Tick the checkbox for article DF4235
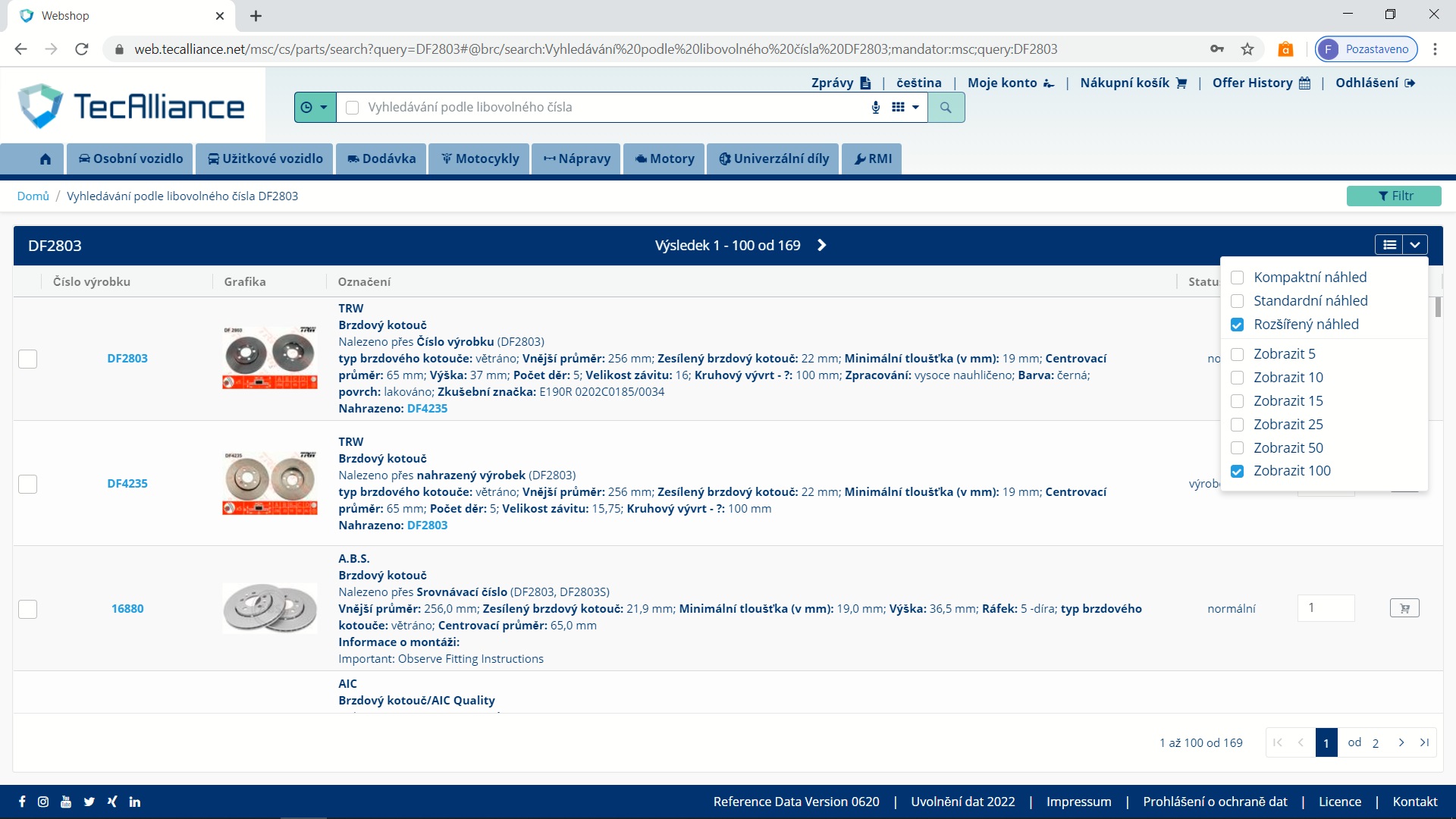Screen dimensions: 1456x819 [28, 484]
